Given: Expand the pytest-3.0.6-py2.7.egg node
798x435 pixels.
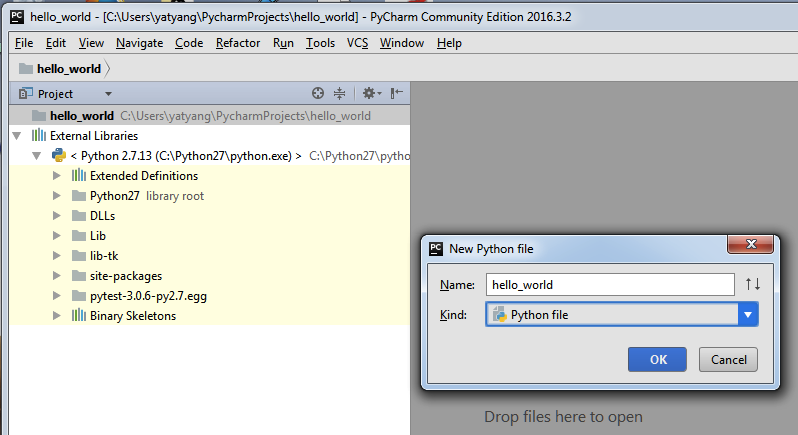Looking at the screenshot, I should coord(56,296).
